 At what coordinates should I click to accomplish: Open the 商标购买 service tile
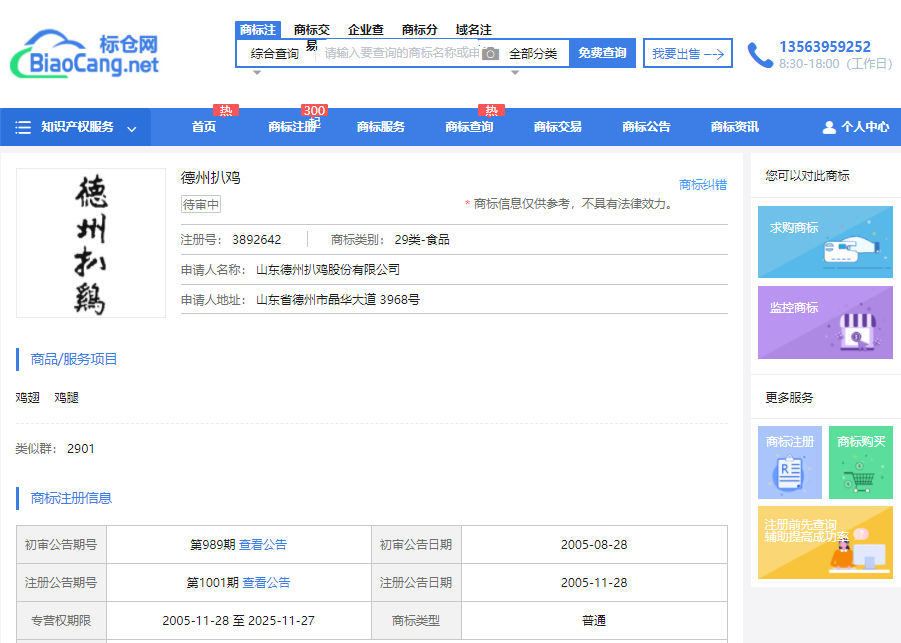click(861, 462)
